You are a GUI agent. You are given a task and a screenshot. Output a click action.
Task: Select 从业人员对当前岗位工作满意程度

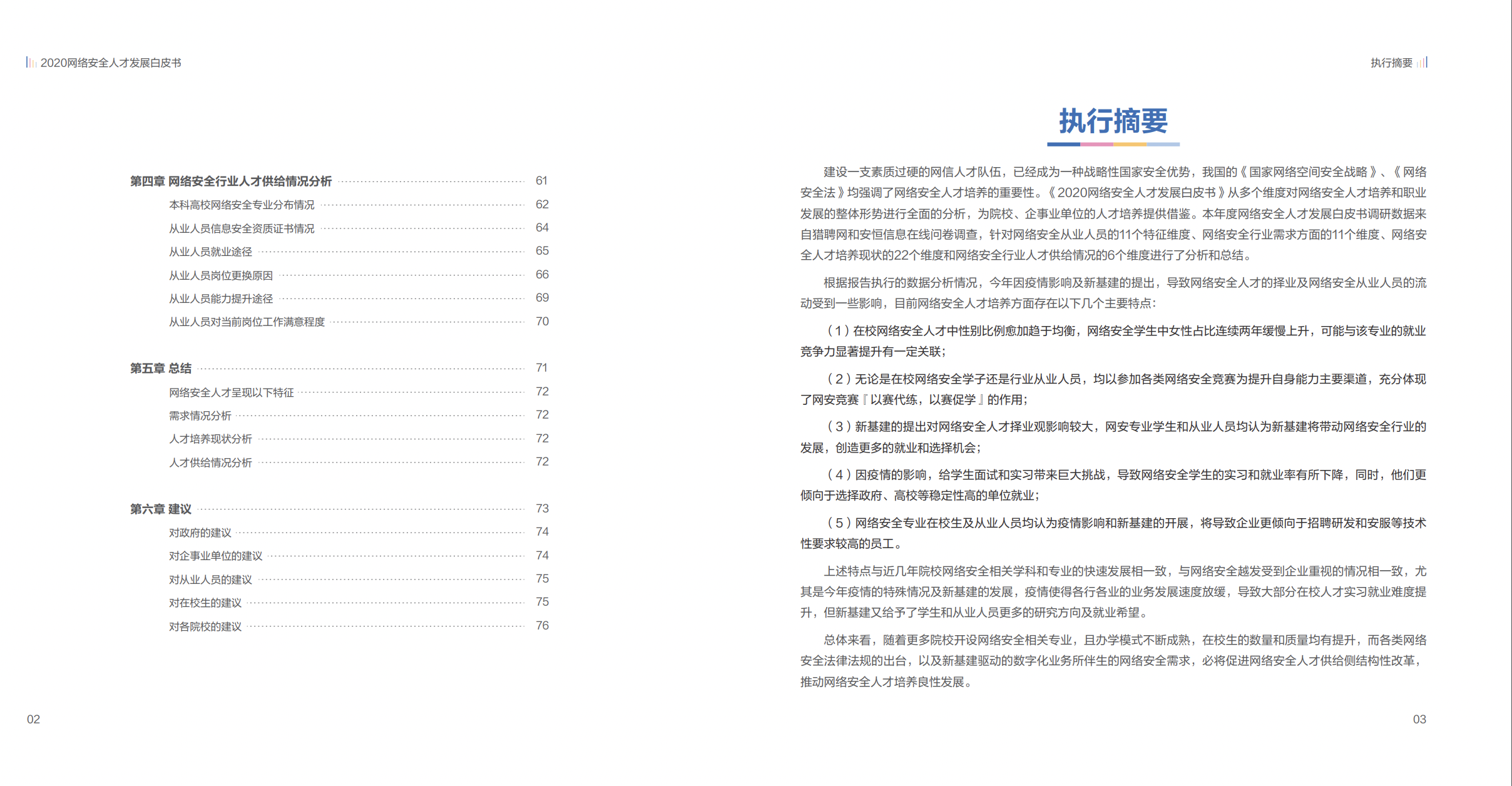[x=247, y=322]
